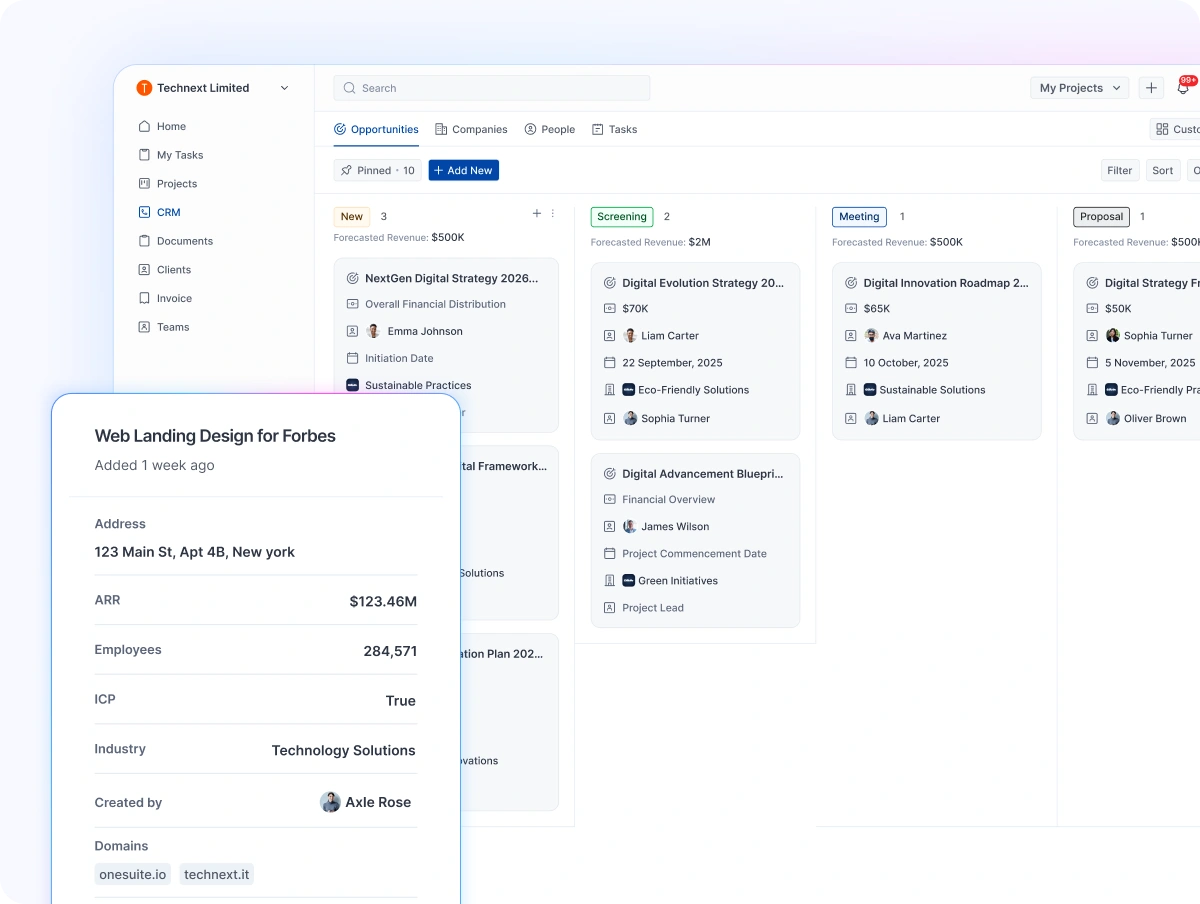Click the Add New button
1200x904 pixels.
point(464,171)
